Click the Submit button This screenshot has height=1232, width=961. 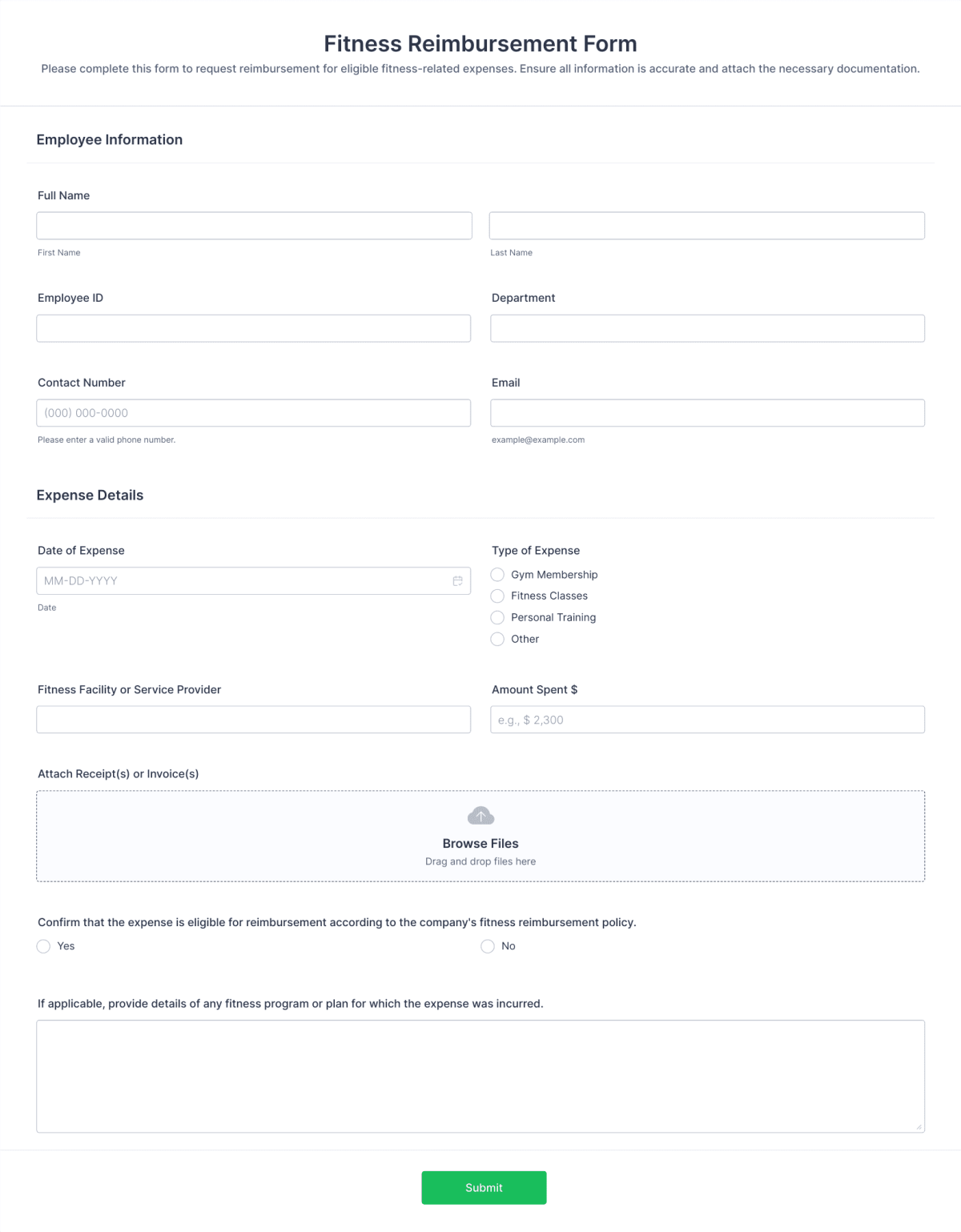pyautogui.click(x=484, y=1188)
